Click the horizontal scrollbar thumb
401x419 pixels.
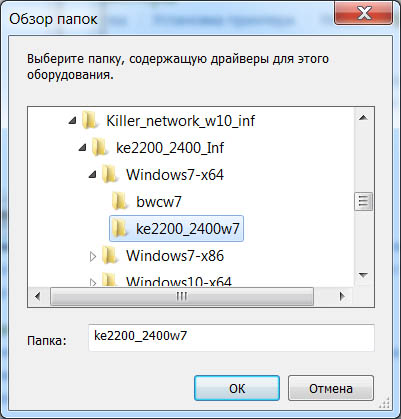click(182, 296)
